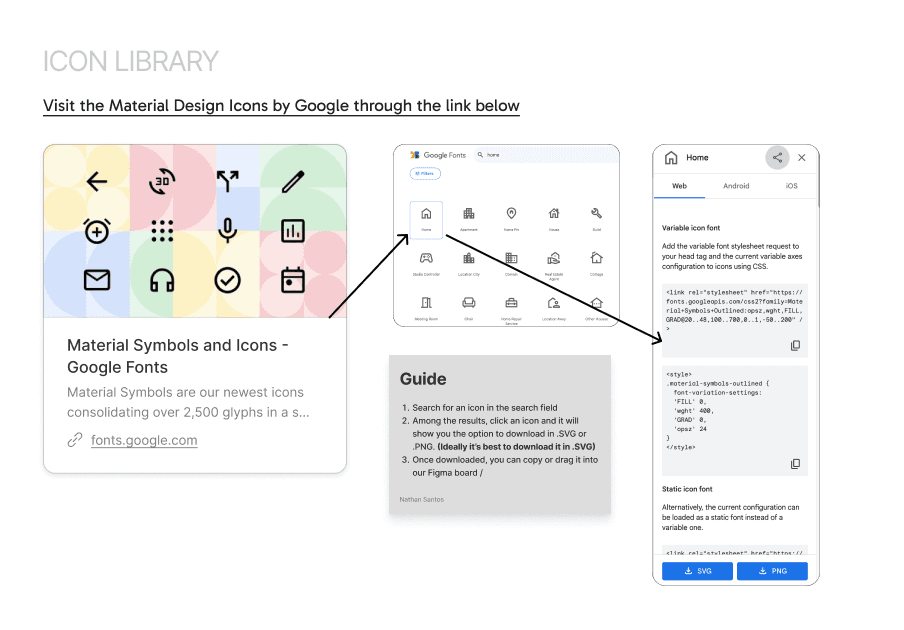The width and height of the screenshot is (904, 630).
Task: Click the pencil edit icon in preview card
Action: coord(293,181)
